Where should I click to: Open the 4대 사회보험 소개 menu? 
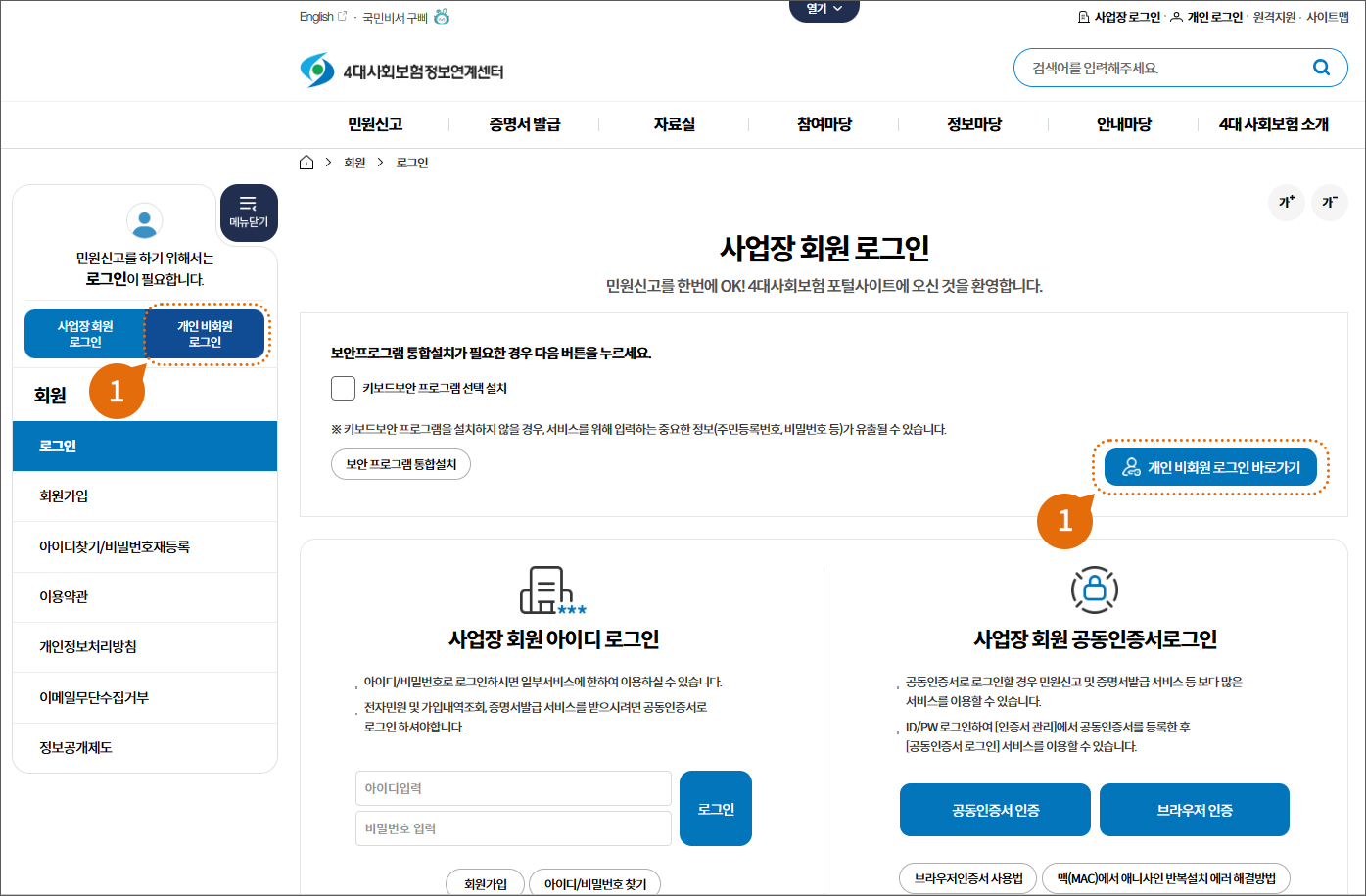[x=1274, y=124]
